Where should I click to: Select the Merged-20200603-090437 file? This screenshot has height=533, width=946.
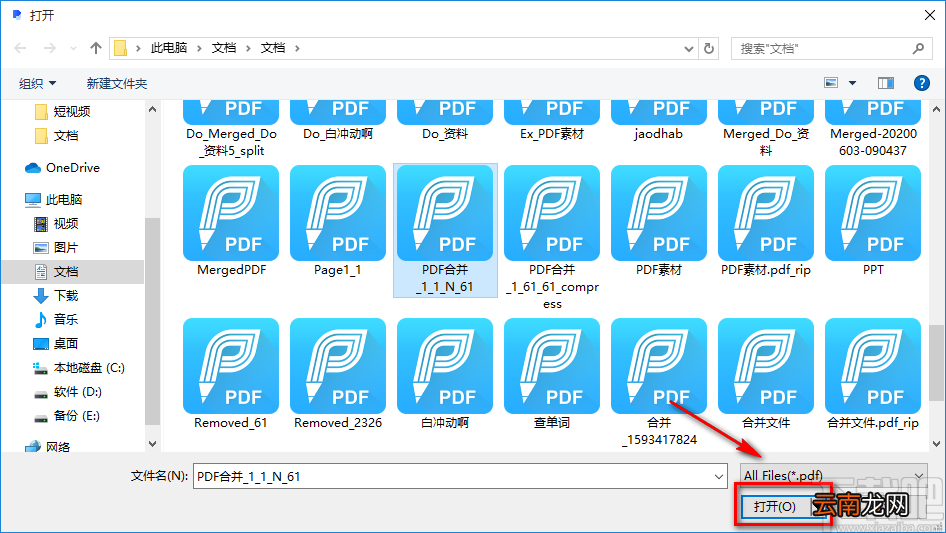[x=873, y=113]
